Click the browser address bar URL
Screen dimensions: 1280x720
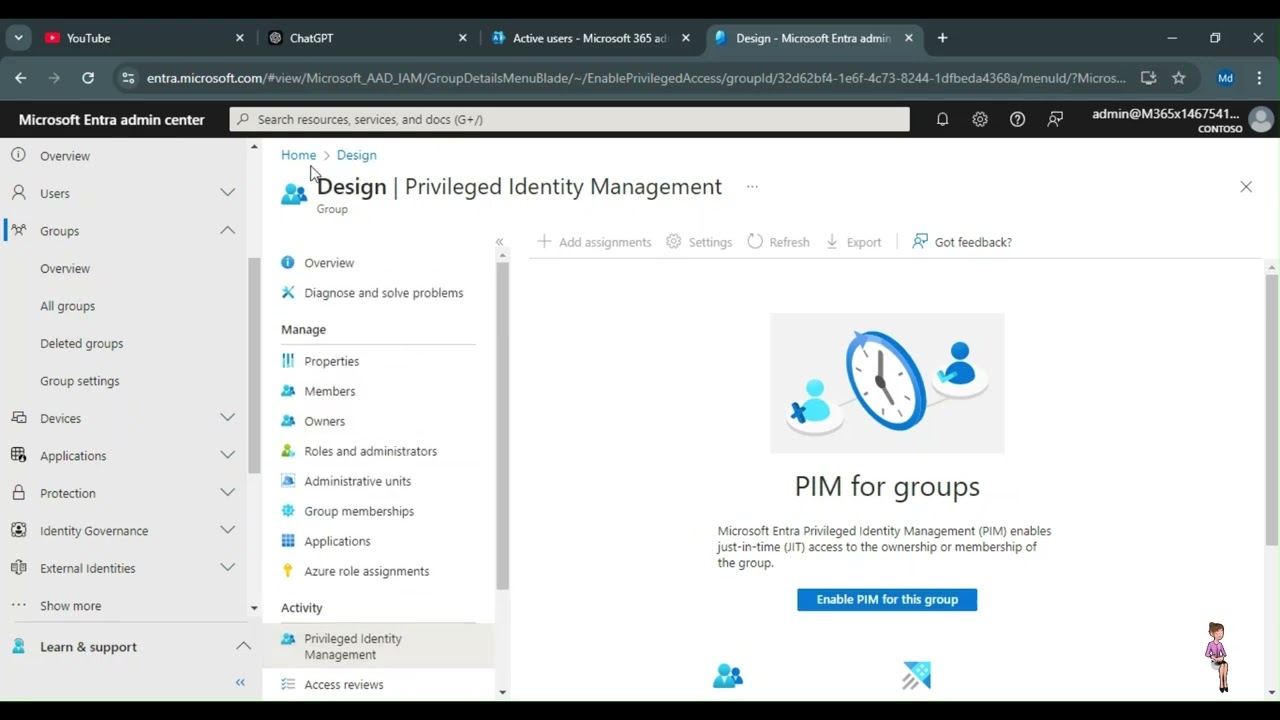click(636, 78)
